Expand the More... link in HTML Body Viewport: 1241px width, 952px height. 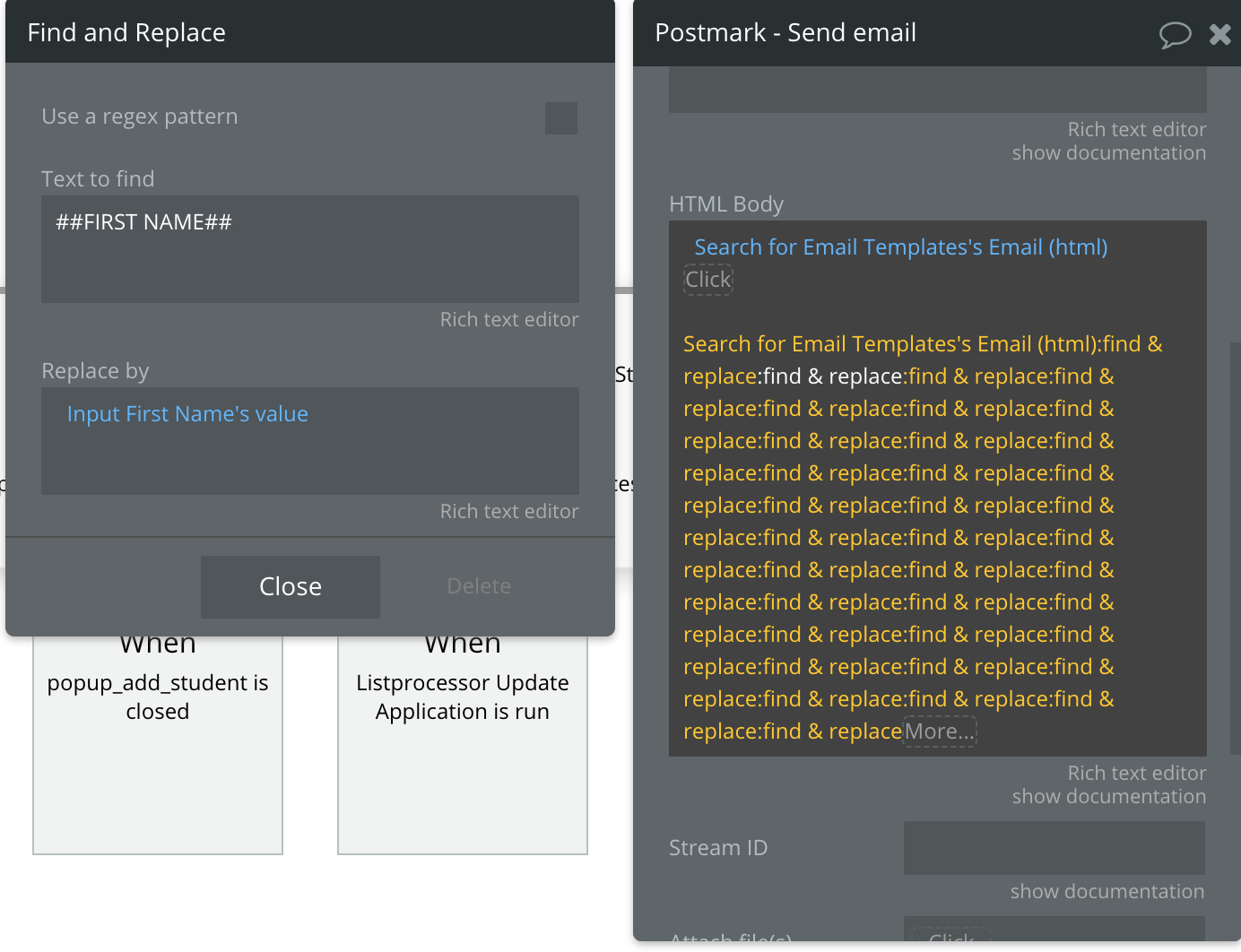point(940,731)
